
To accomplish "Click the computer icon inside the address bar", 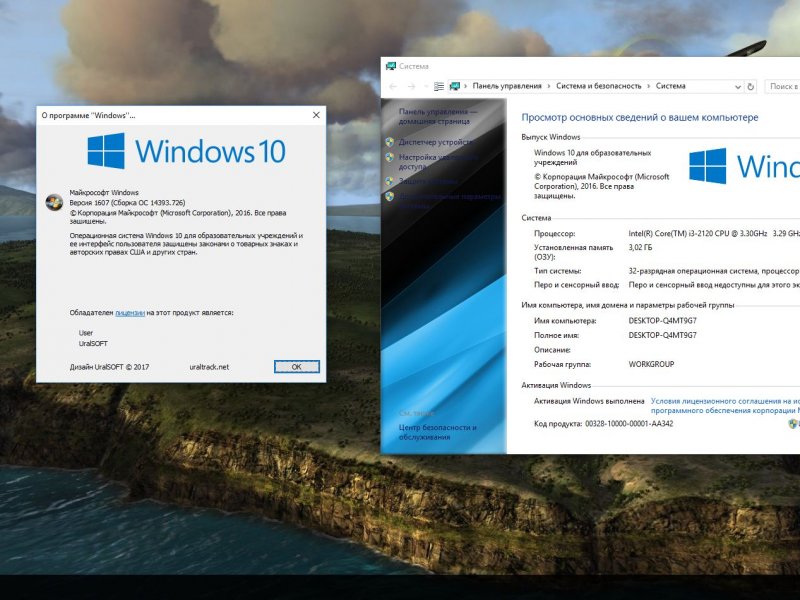I will pos(455,86).
